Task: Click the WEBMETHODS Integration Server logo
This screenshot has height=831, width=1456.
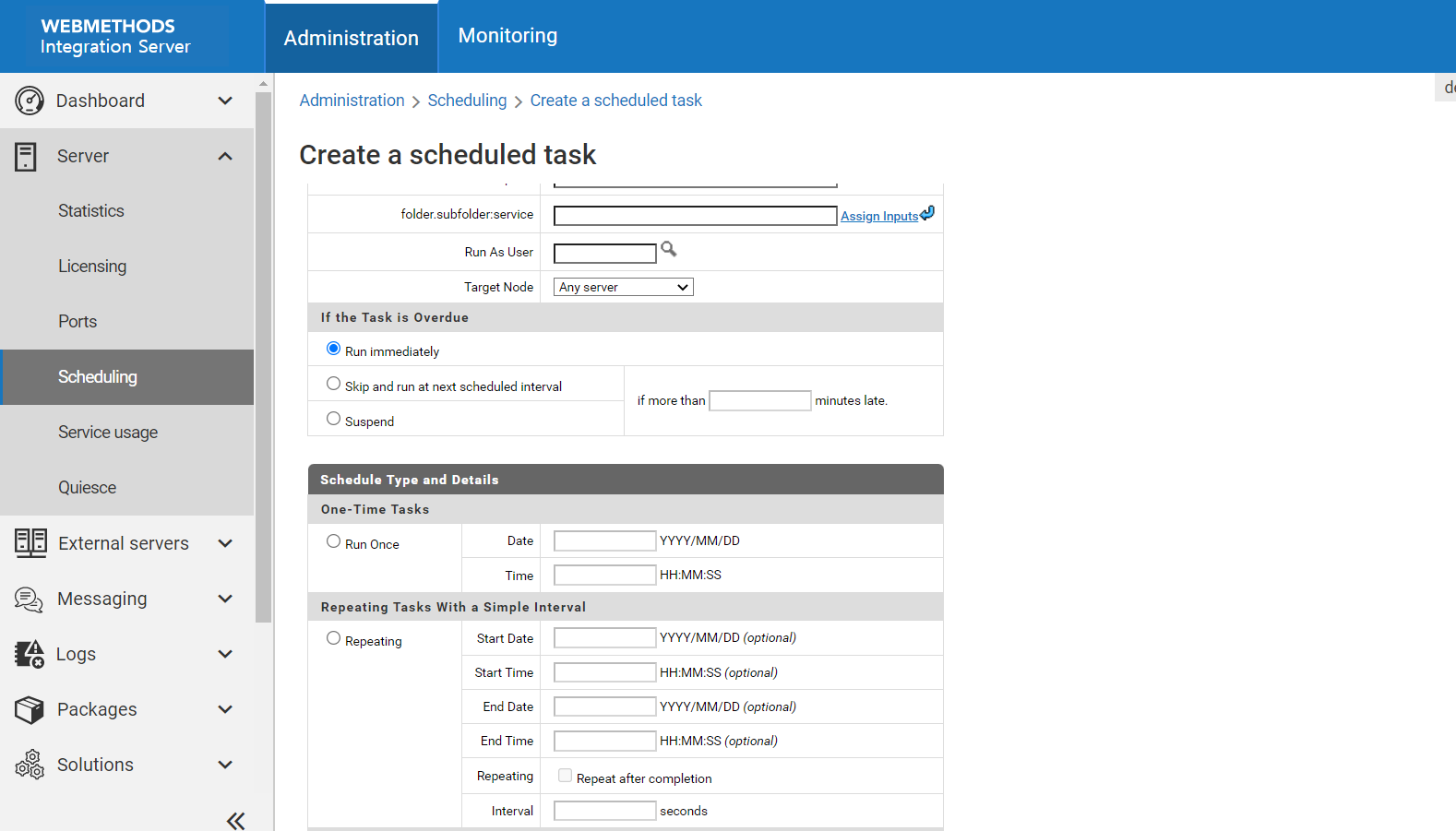Action: tap(115, 36)
